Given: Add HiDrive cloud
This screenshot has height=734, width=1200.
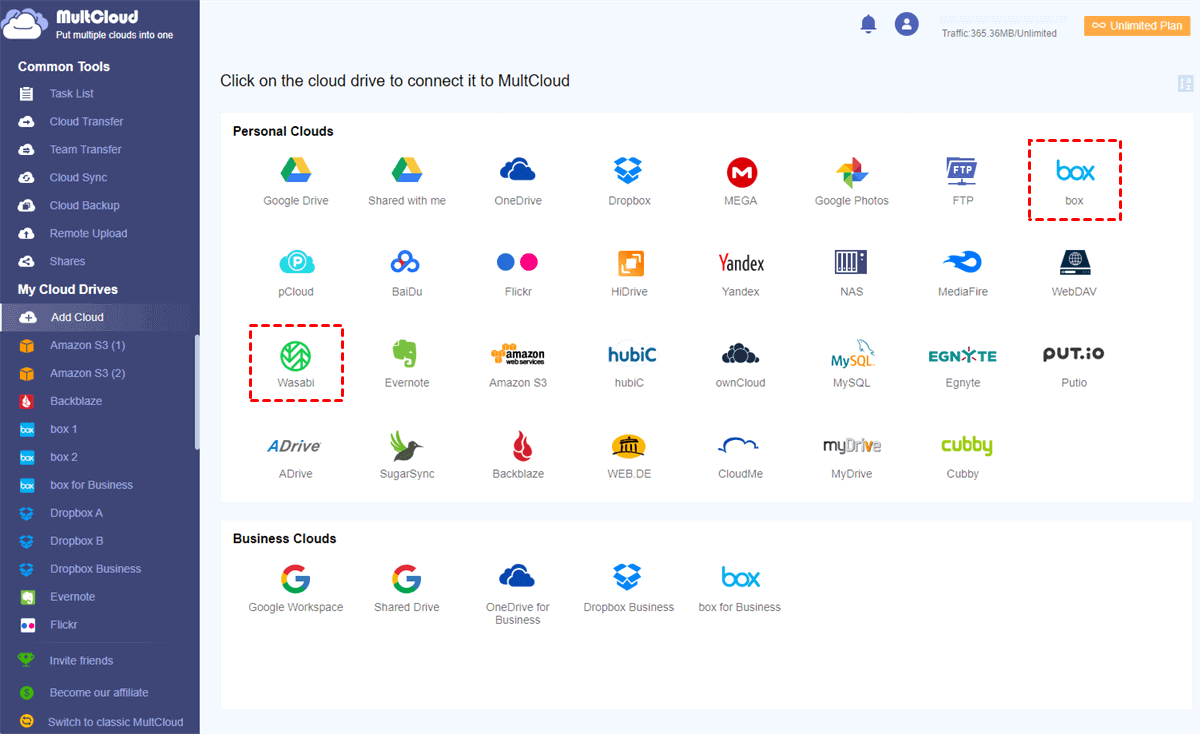Looking at the screenshot, I should coord(629,273).
